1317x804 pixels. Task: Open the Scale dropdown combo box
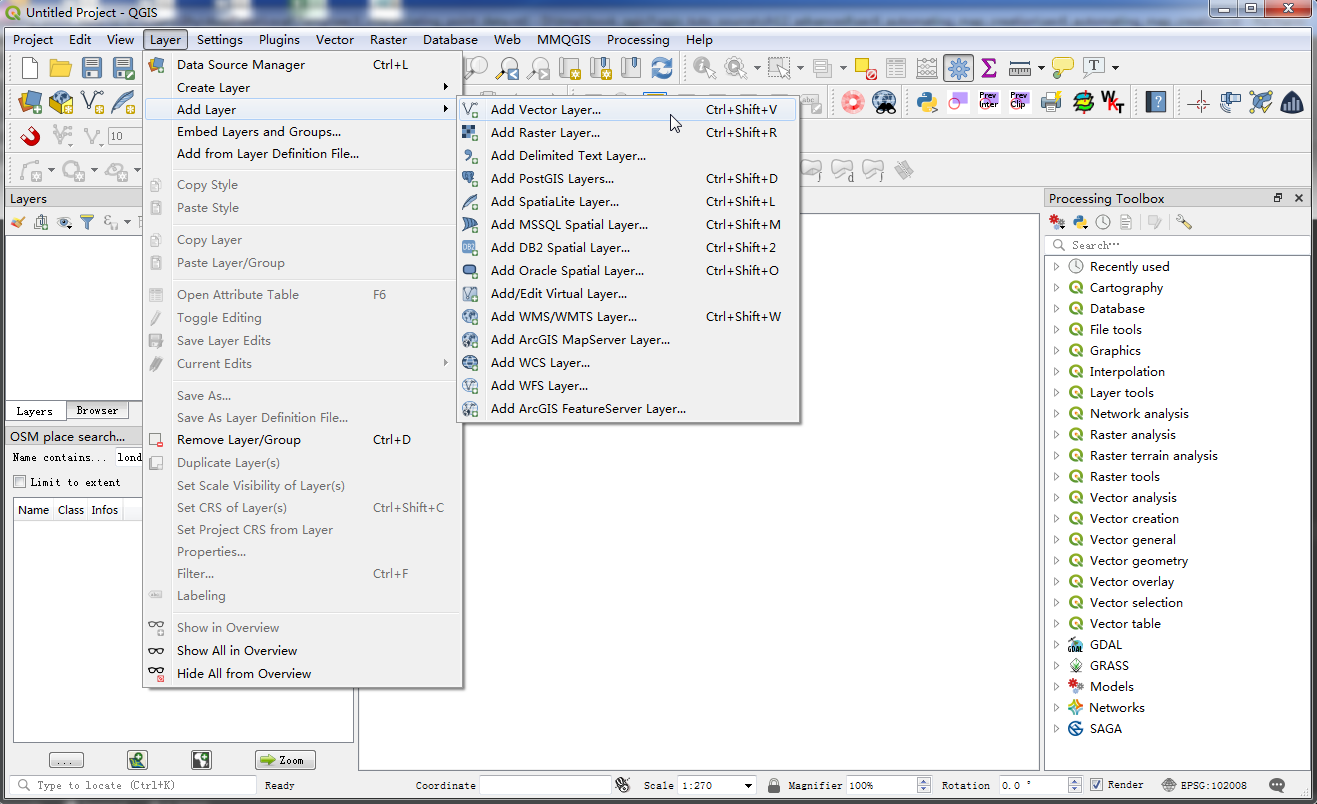pyautogui.click(x=717, y=785)
